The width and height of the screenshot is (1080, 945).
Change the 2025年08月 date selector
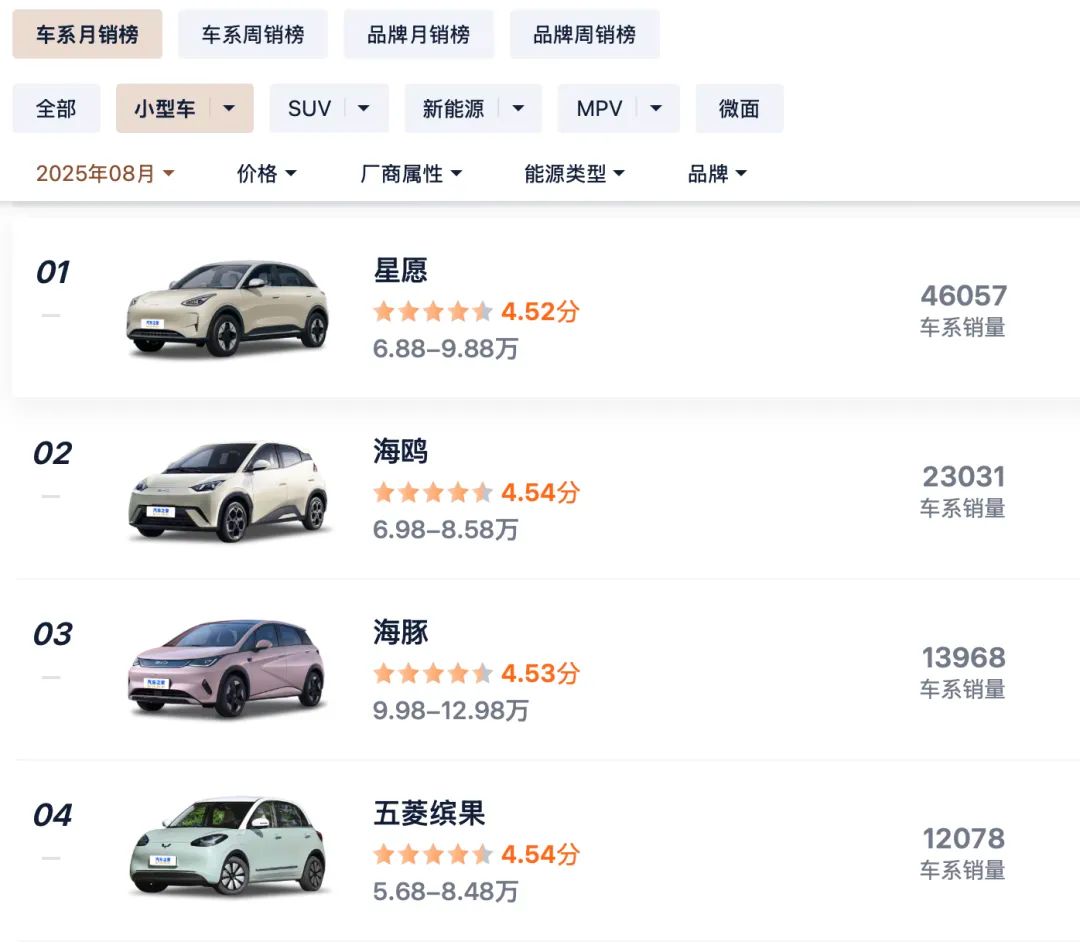(x=105, y=174)
